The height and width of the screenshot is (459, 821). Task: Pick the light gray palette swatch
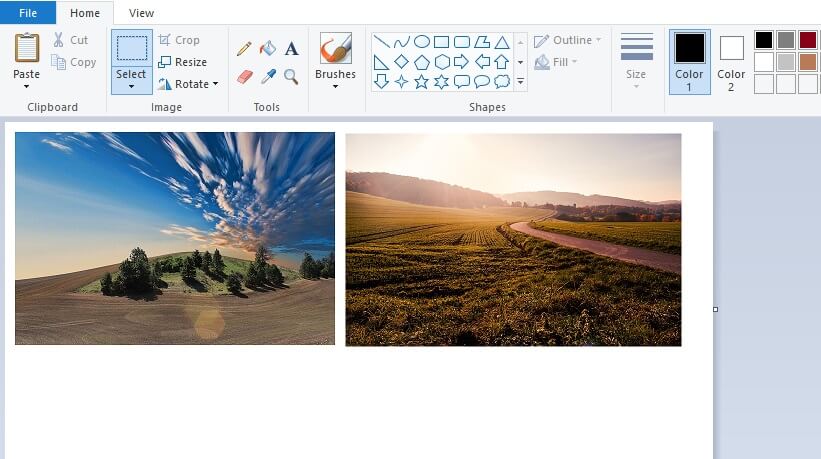(x=786, y=62)
